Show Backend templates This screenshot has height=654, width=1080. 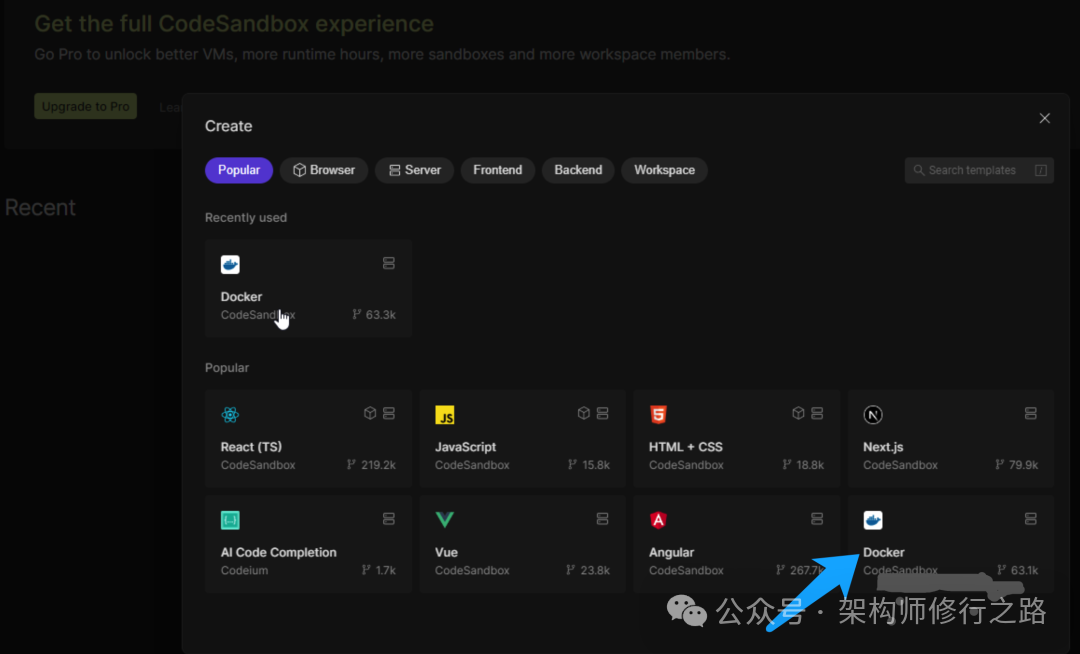(x=578, y=170)
